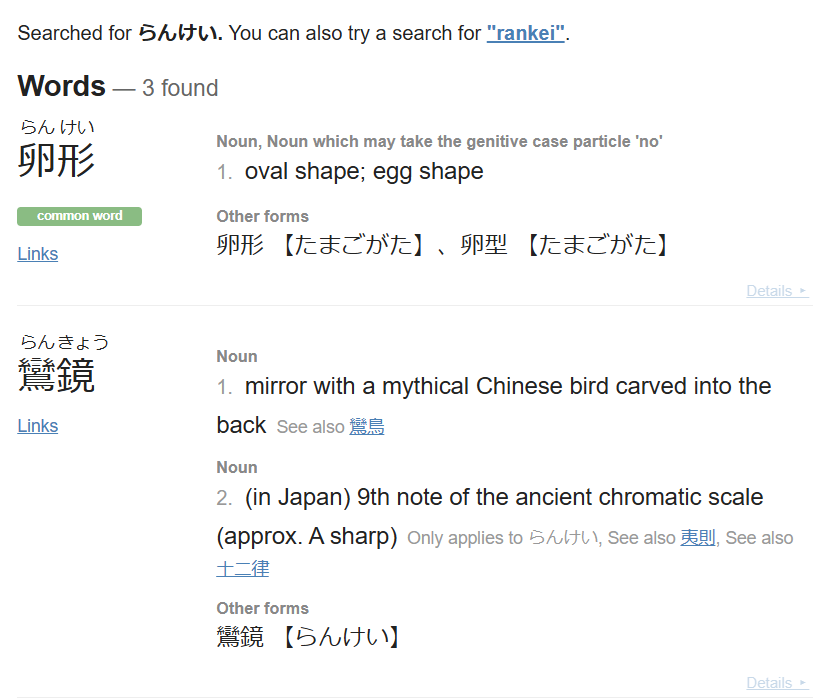This screenshot has height=698, width=828.
Task: Follow the 鸞鳥 See also link
Action: pos(366,427)
